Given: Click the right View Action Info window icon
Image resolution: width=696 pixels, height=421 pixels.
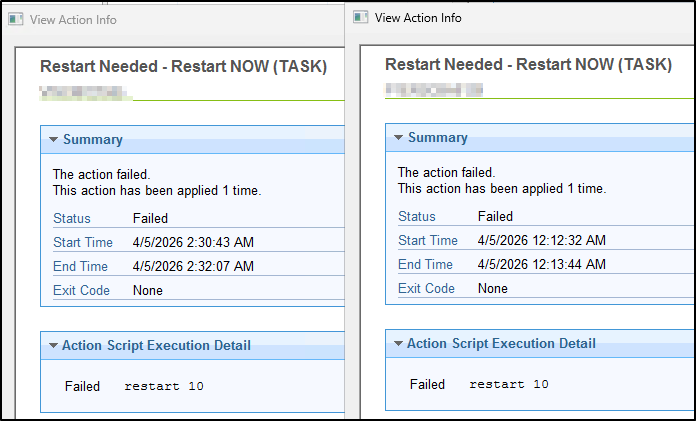Looking at the screenshot, I should pyautogui.click(x=360, y=17).
